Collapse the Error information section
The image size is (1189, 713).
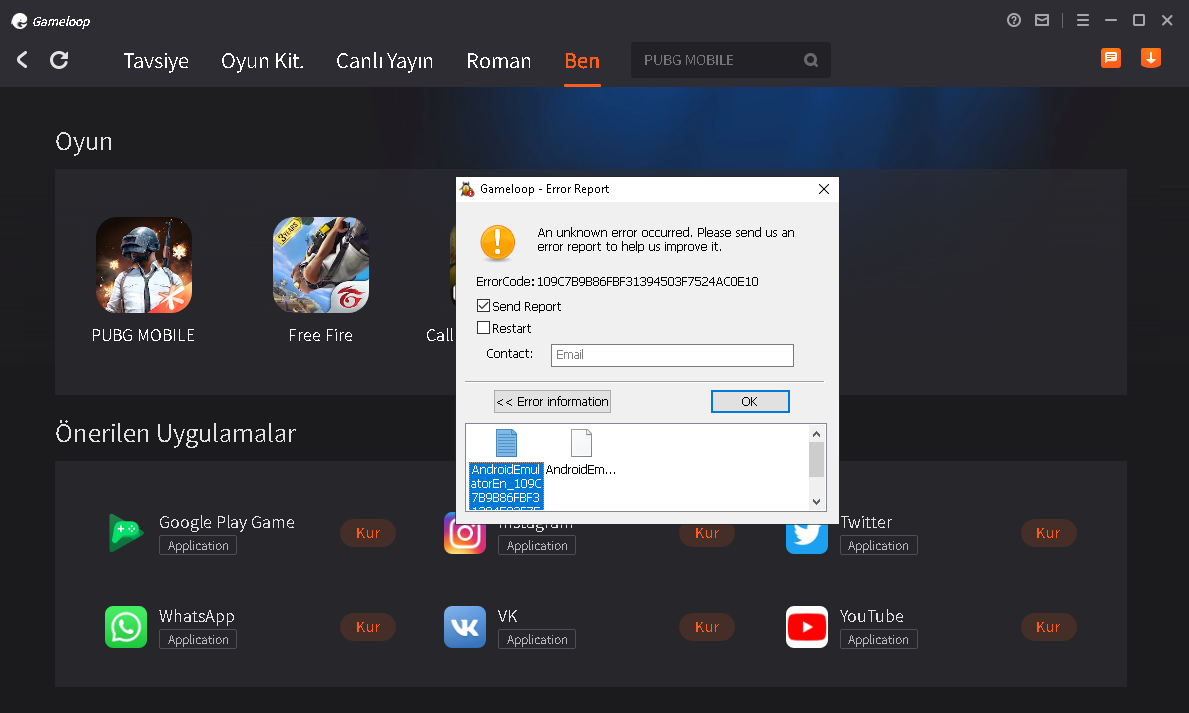coord(552,401)
